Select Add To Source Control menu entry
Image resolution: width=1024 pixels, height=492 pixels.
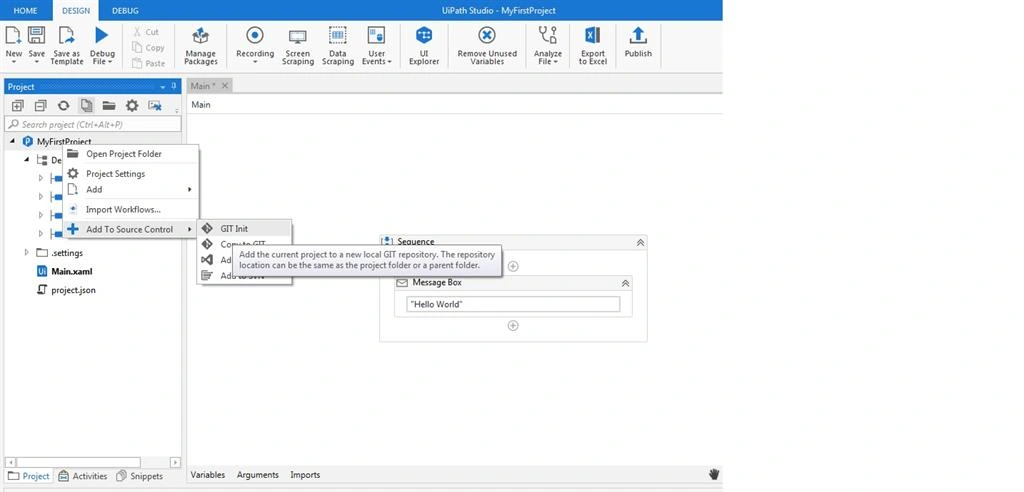click(x=131, y=229)
